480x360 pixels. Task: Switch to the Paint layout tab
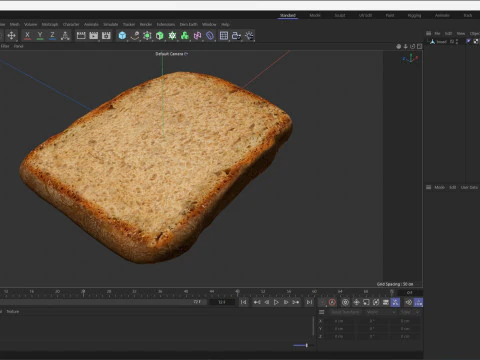coord(390,15)
